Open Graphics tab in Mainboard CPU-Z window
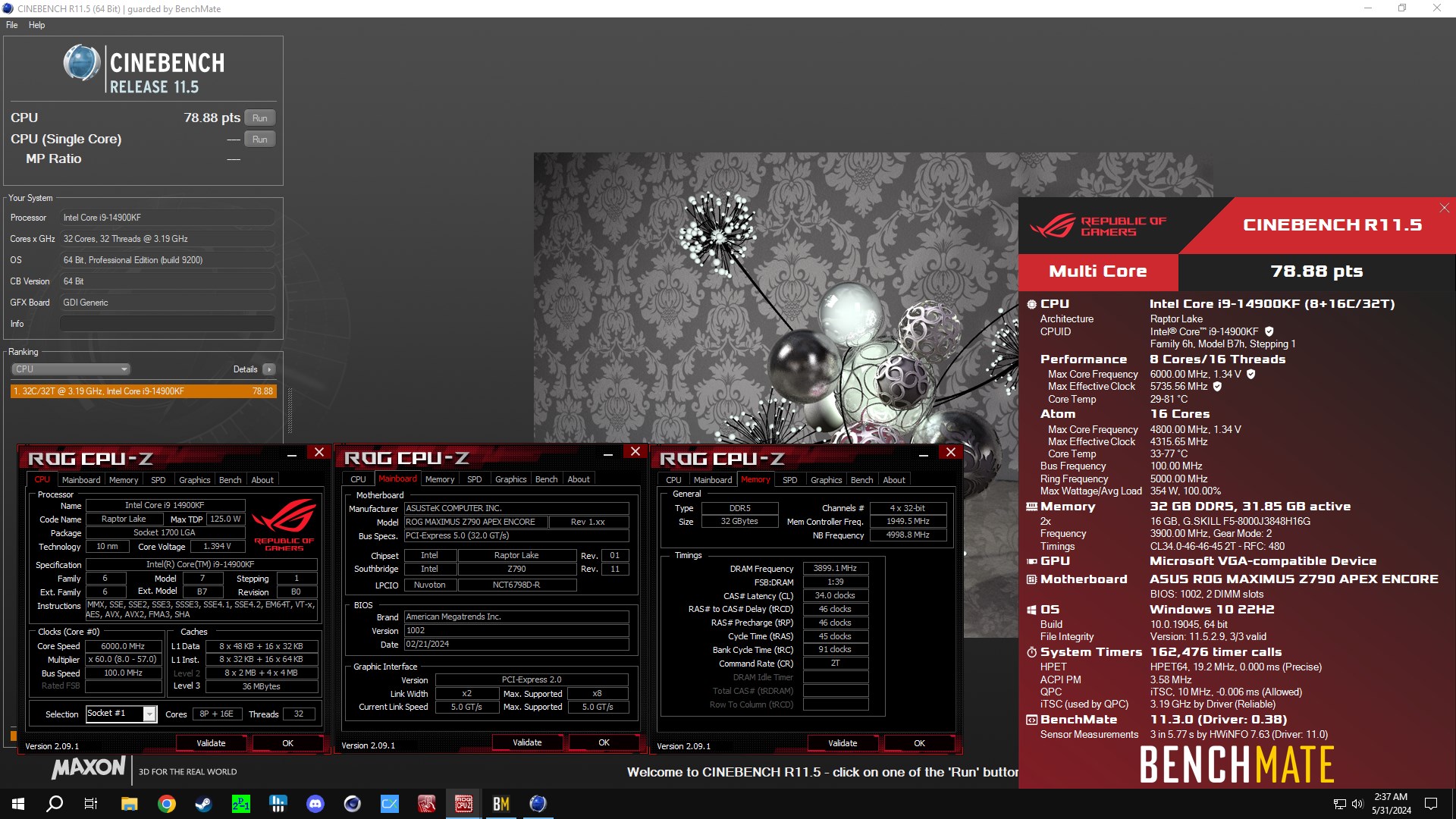The height and width of the screenshot is (819, 1456). [510, 479]
